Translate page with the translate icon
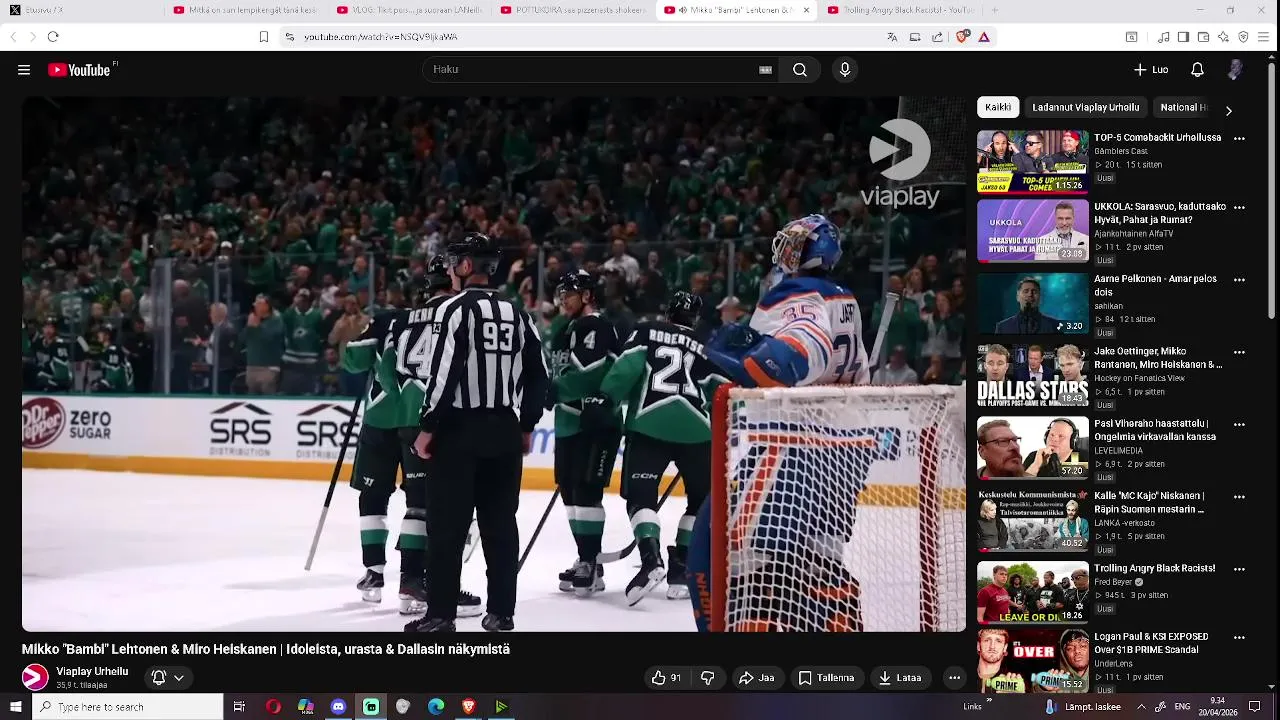Image resolution: width=1280 pixels, height=720 pixels. [892, 37]
